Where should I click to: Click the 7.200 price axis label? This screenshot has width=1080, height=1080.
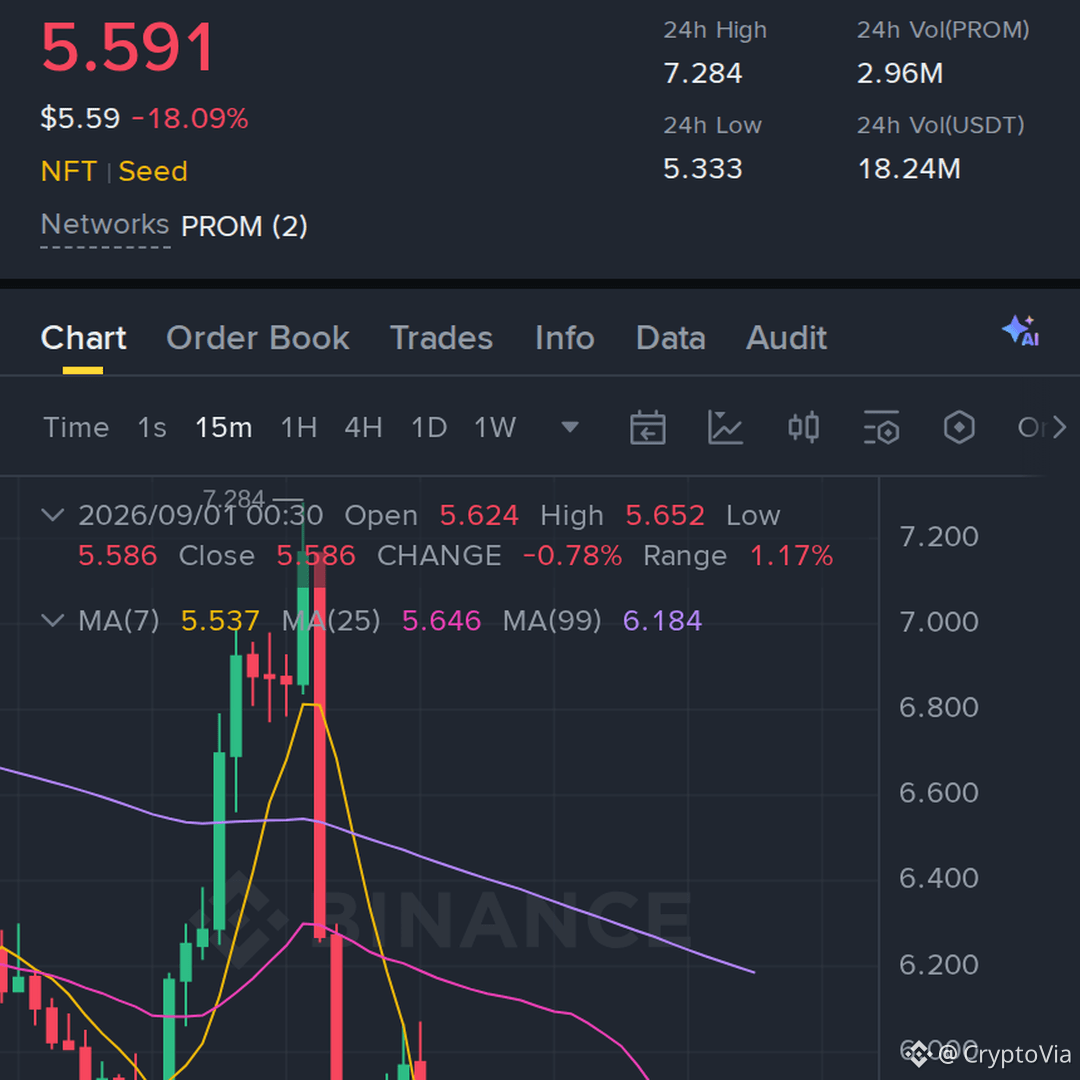939,537
